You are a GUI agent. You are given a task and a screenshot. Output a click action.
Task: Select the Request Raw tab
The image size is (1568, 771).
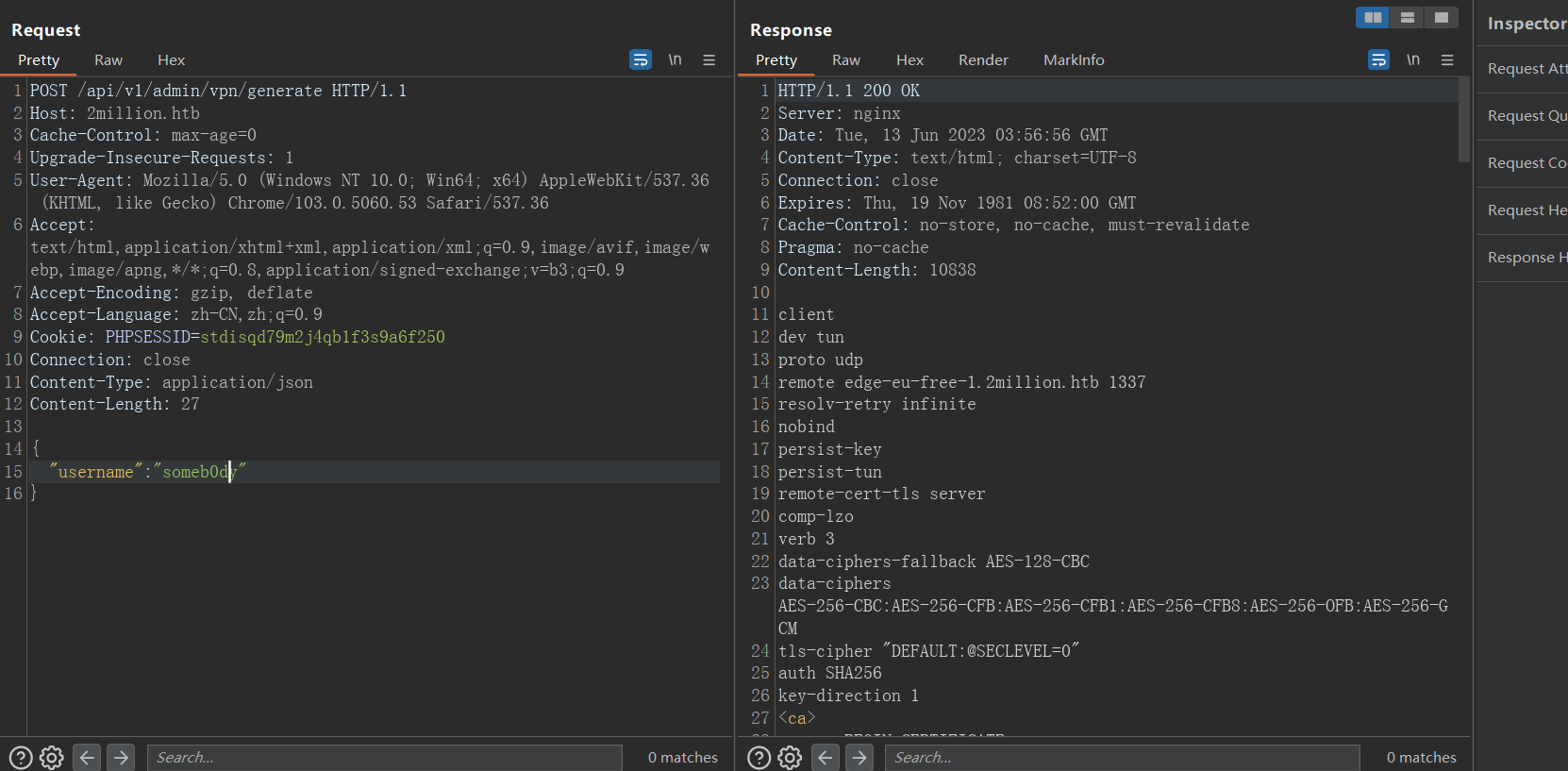[108, 59]
